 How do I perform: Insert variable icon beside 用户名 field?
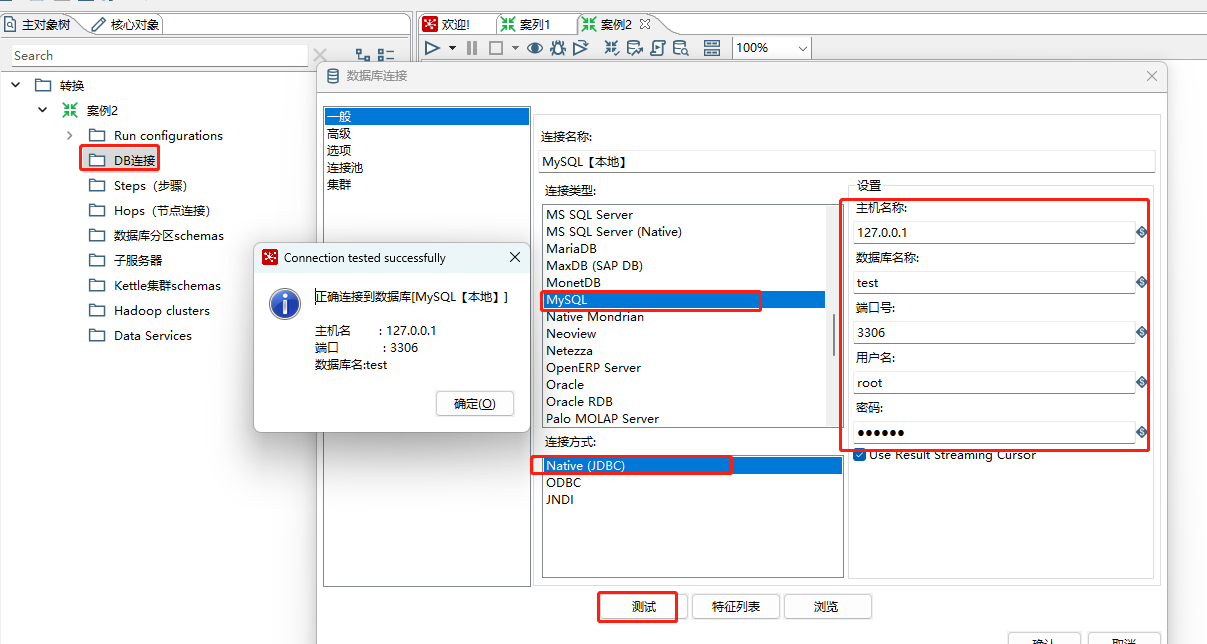(x=1142, y=382)
